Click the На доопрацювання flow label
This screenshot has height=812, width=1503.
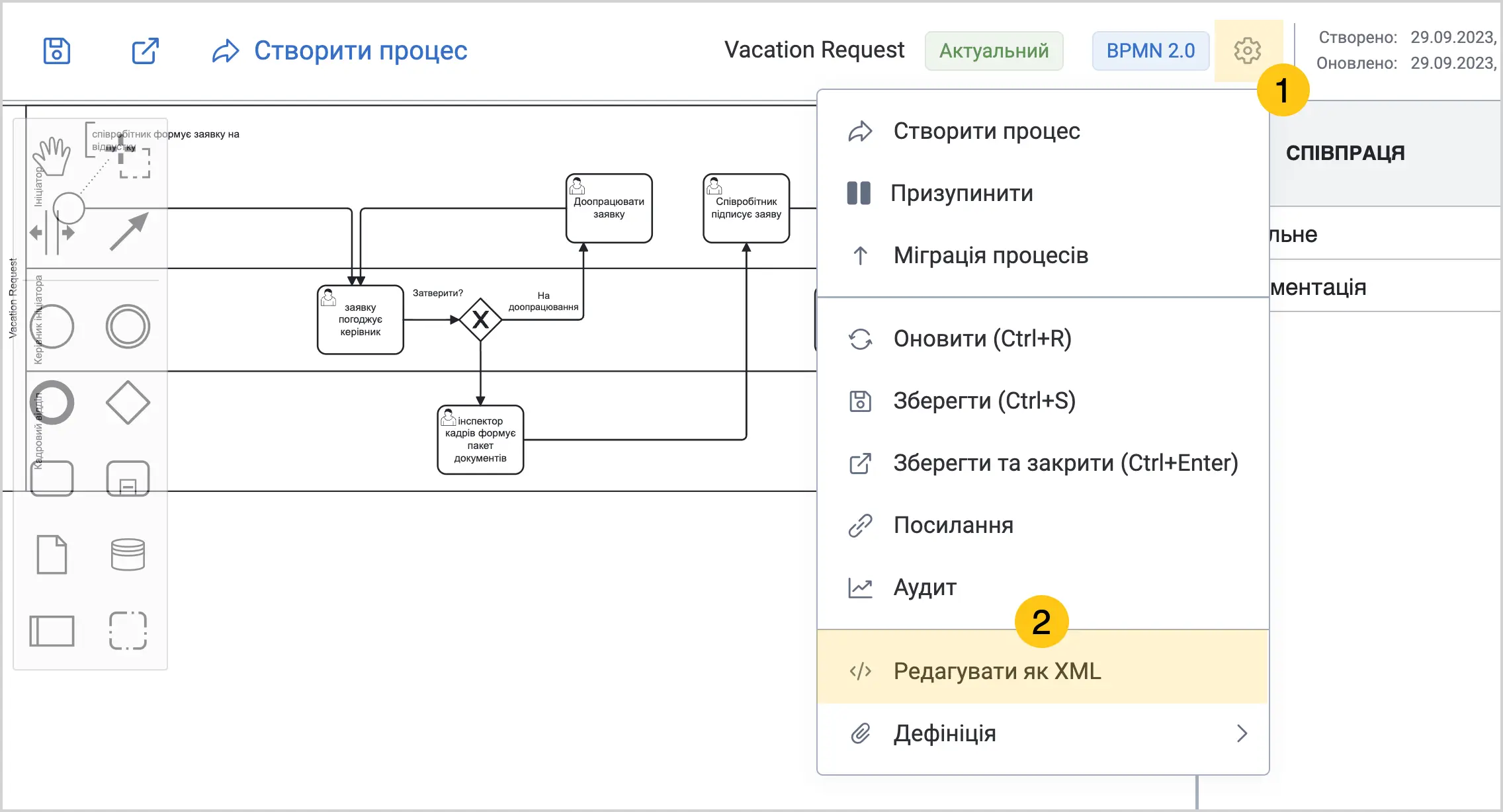543,301
